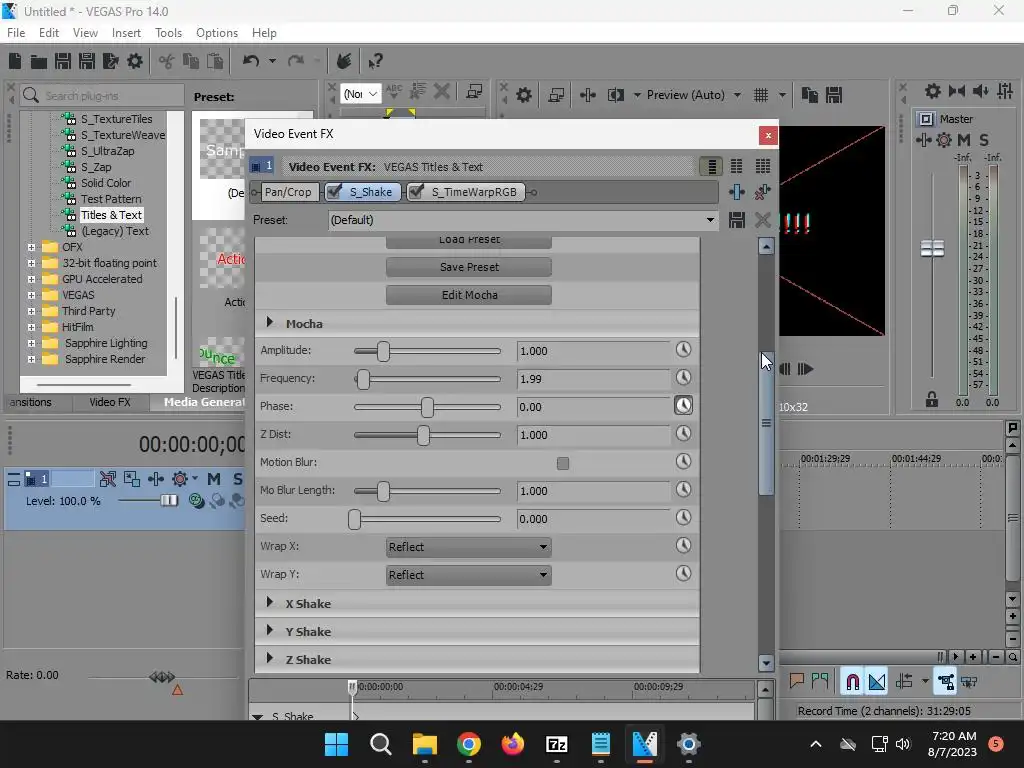Expand the X Shake section
Image resolution: width=1024 pixels, height=768 pixels.
[x=270, y=603]
